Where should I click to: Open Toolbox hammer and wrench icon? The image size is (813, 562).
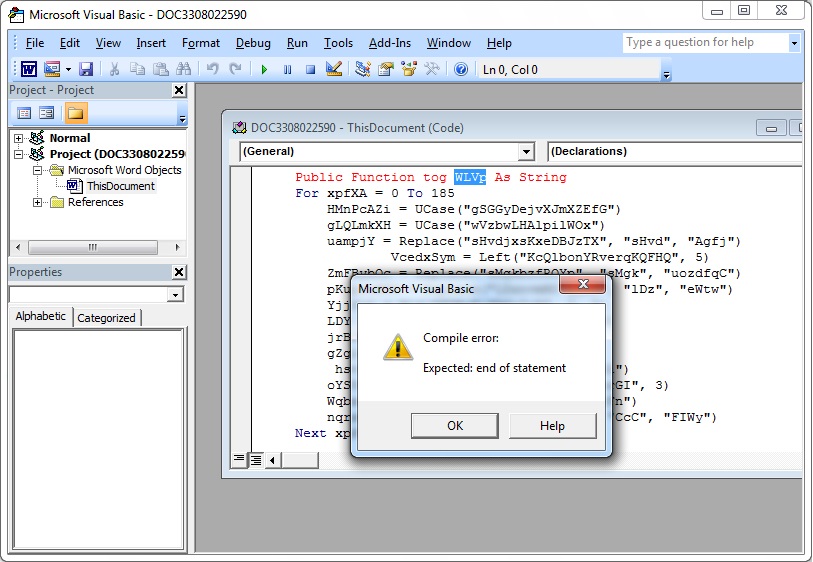431,69
